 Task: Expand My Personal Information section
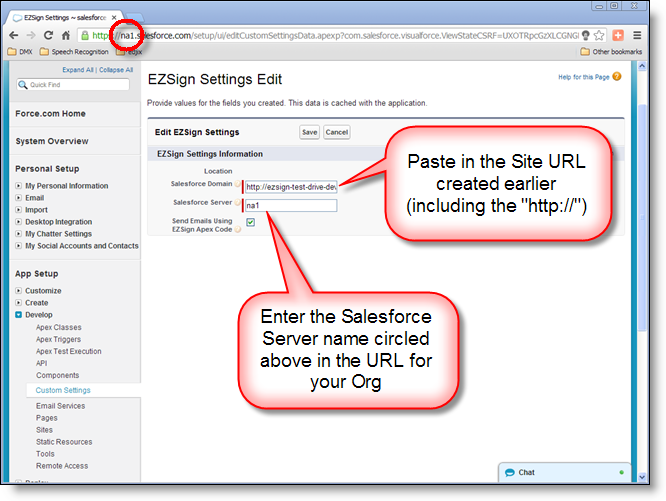(x=19, y=186)
